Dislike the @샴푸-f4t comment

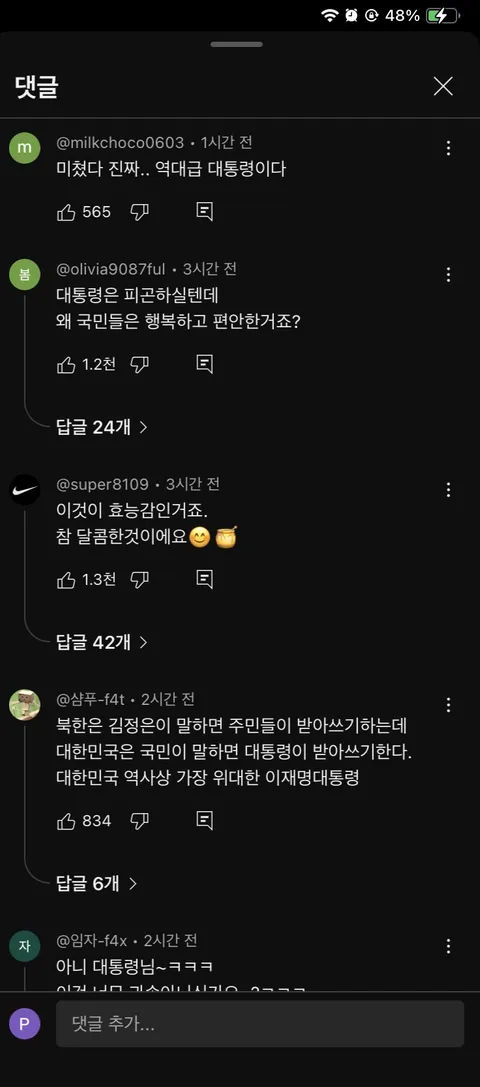pyautogui.click(x=139, y=821)
